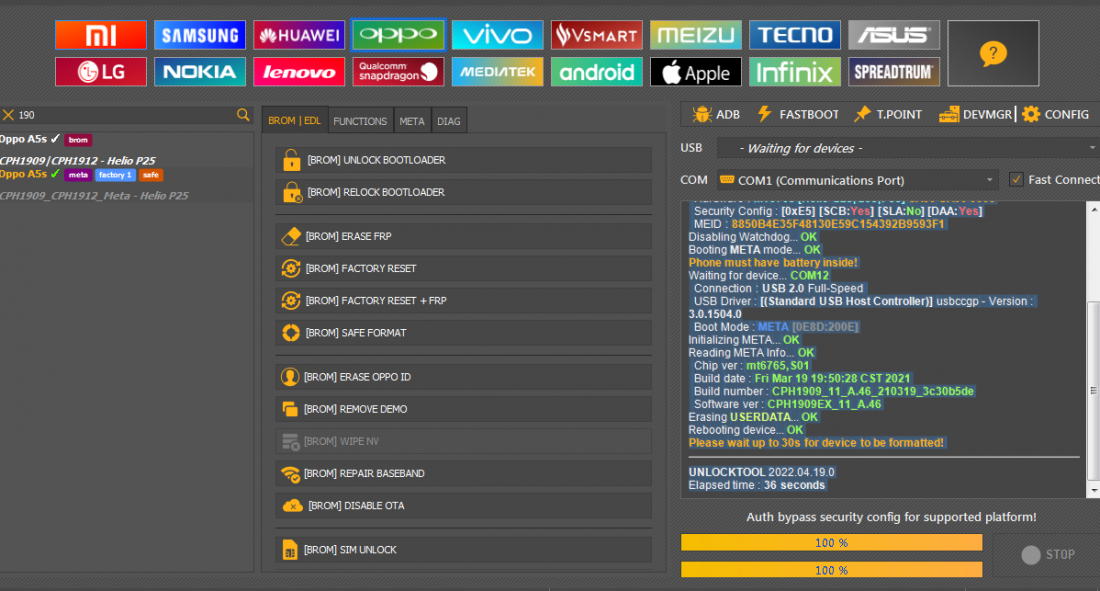Select the Qualcomm Snapdragon tile
The image size is (1100, 591).
pos(398,72)
